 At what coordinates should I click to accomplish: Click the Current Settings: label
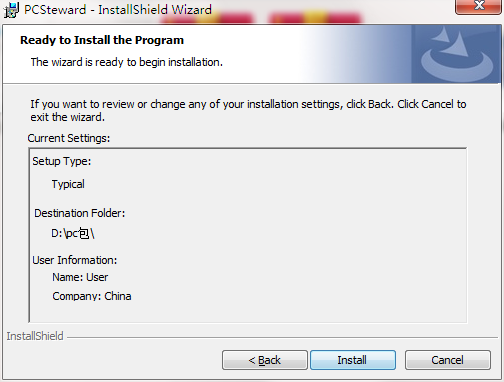[x=69, y=138]
